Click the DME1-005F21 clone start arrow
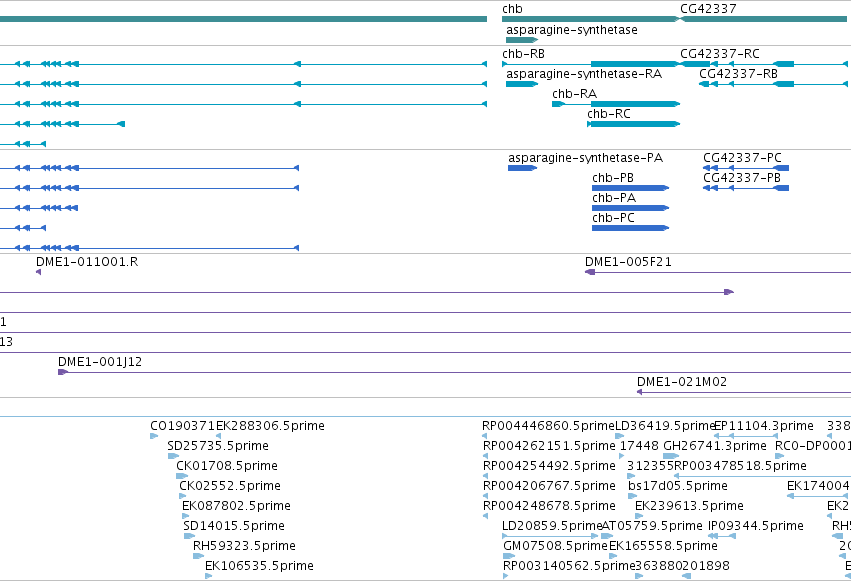This screenshot has width=851, height=581. pyautogui.click(x=590, y=272)
